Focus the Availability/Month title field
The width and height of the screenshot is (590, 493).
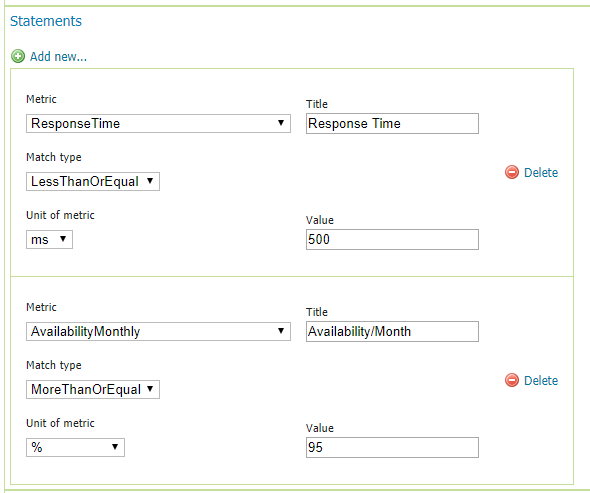click(392, 331)
